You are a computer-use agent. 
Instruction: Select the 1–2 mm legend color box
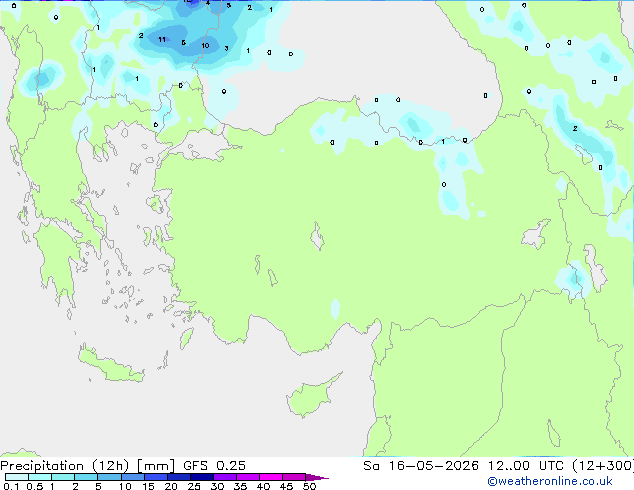[63, 477]
